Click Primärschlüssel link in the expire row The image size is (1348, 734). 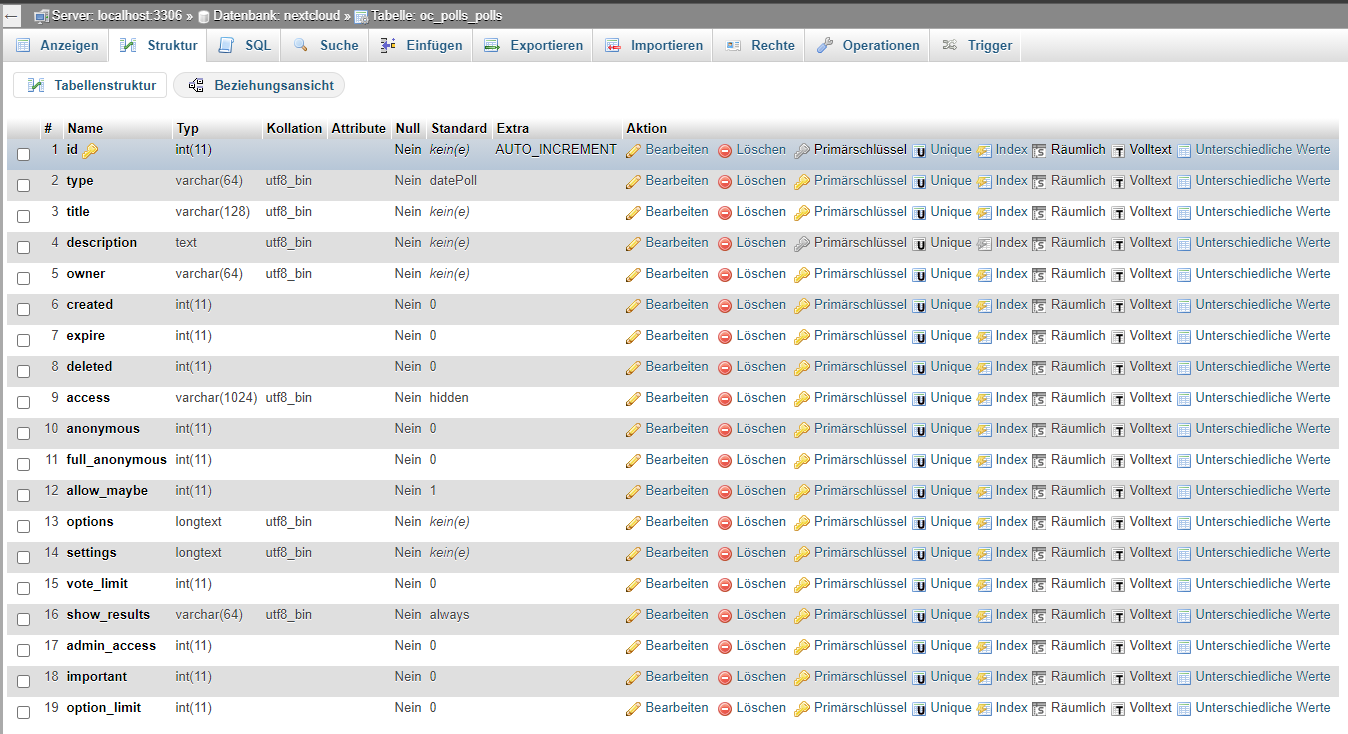(860, 336)
